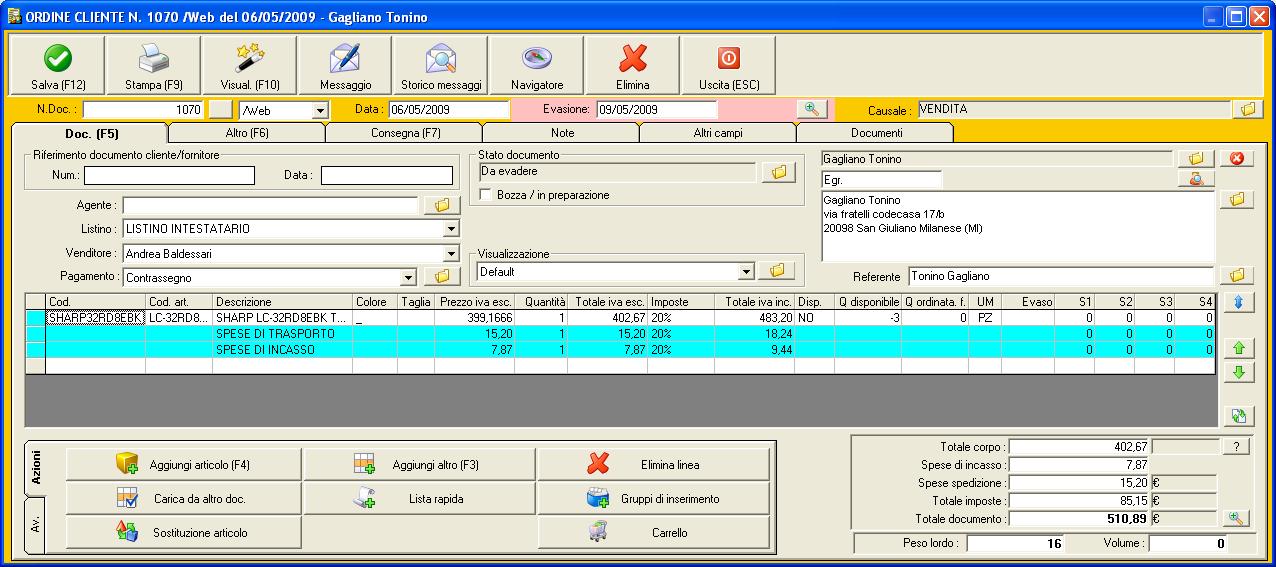Image resolution: width=1276 pixels, height=567 pixels.
Task: Switch to the Consegna (F7) tab
Action: click(405, 133)
